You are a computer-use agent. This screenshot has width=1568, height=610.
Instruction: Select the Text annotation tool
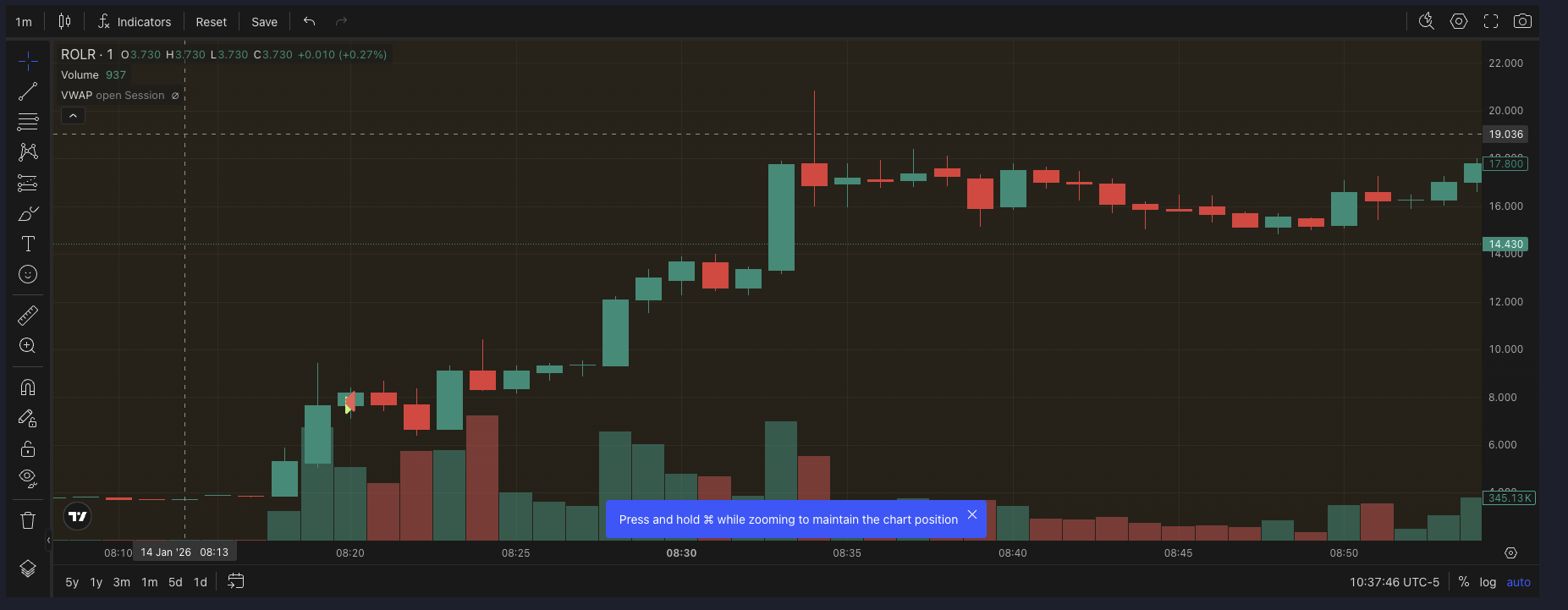pos(28,244)
